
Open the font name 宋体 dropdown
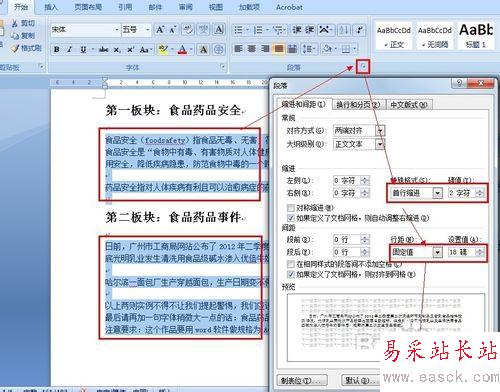coord(117,30)
